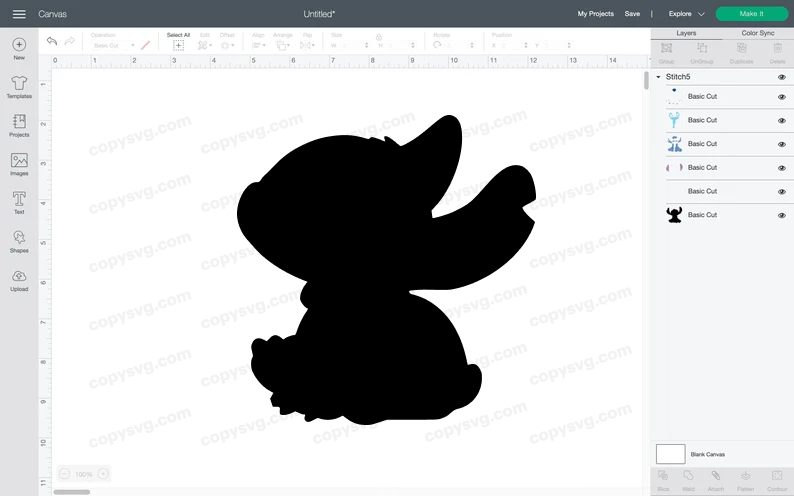The width and height of the screenshot is (794, 496).
Task: Click the 100% zoom level label
Action: click(84, 474)
